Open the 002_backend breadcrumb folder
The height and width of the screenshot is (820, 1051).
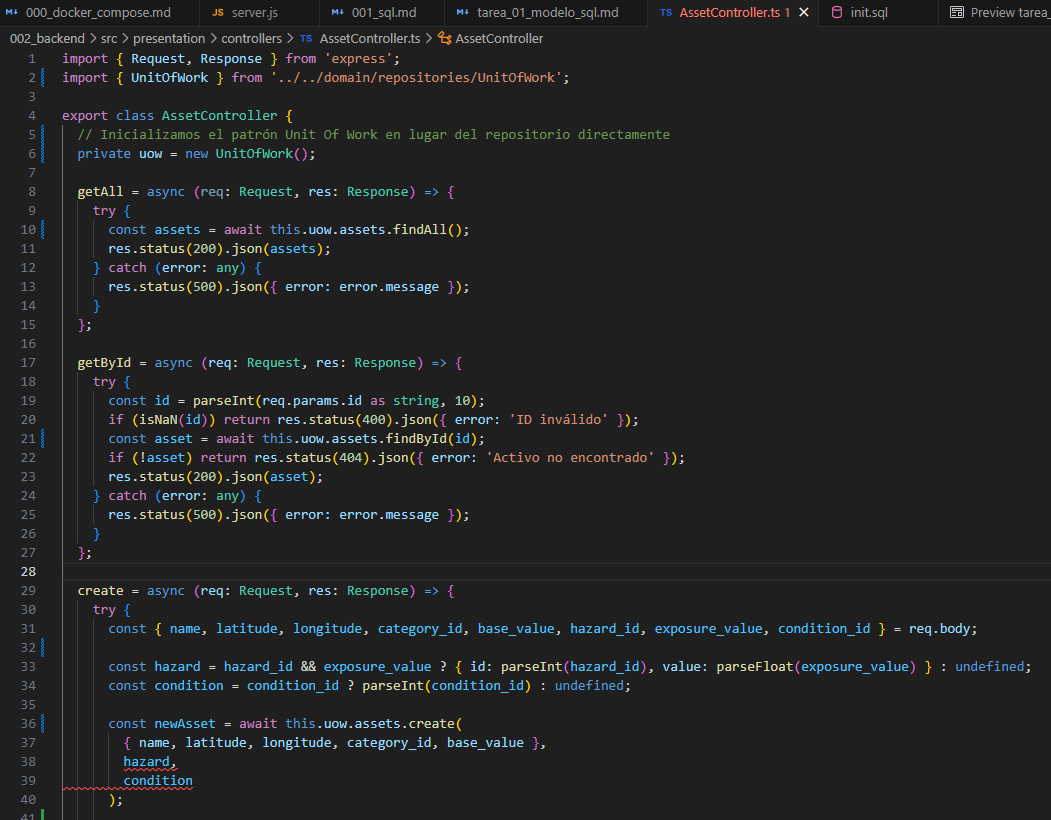coord(47,39)
